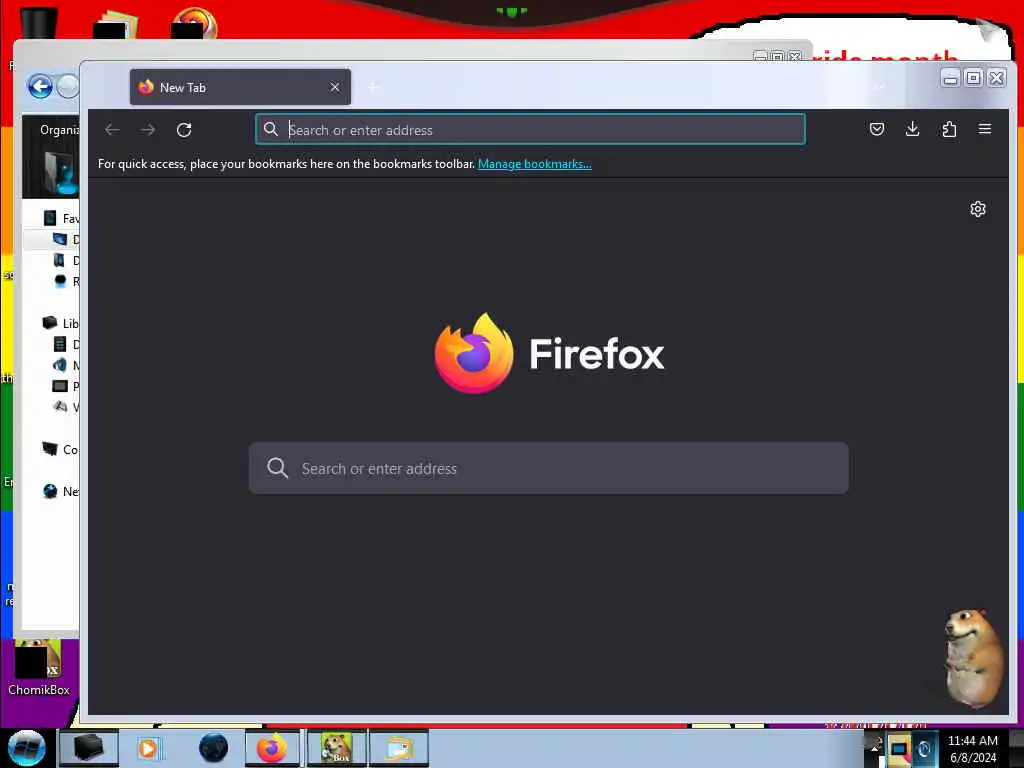Select Computer in Explorer navigation pane

[x=61, y=449]
